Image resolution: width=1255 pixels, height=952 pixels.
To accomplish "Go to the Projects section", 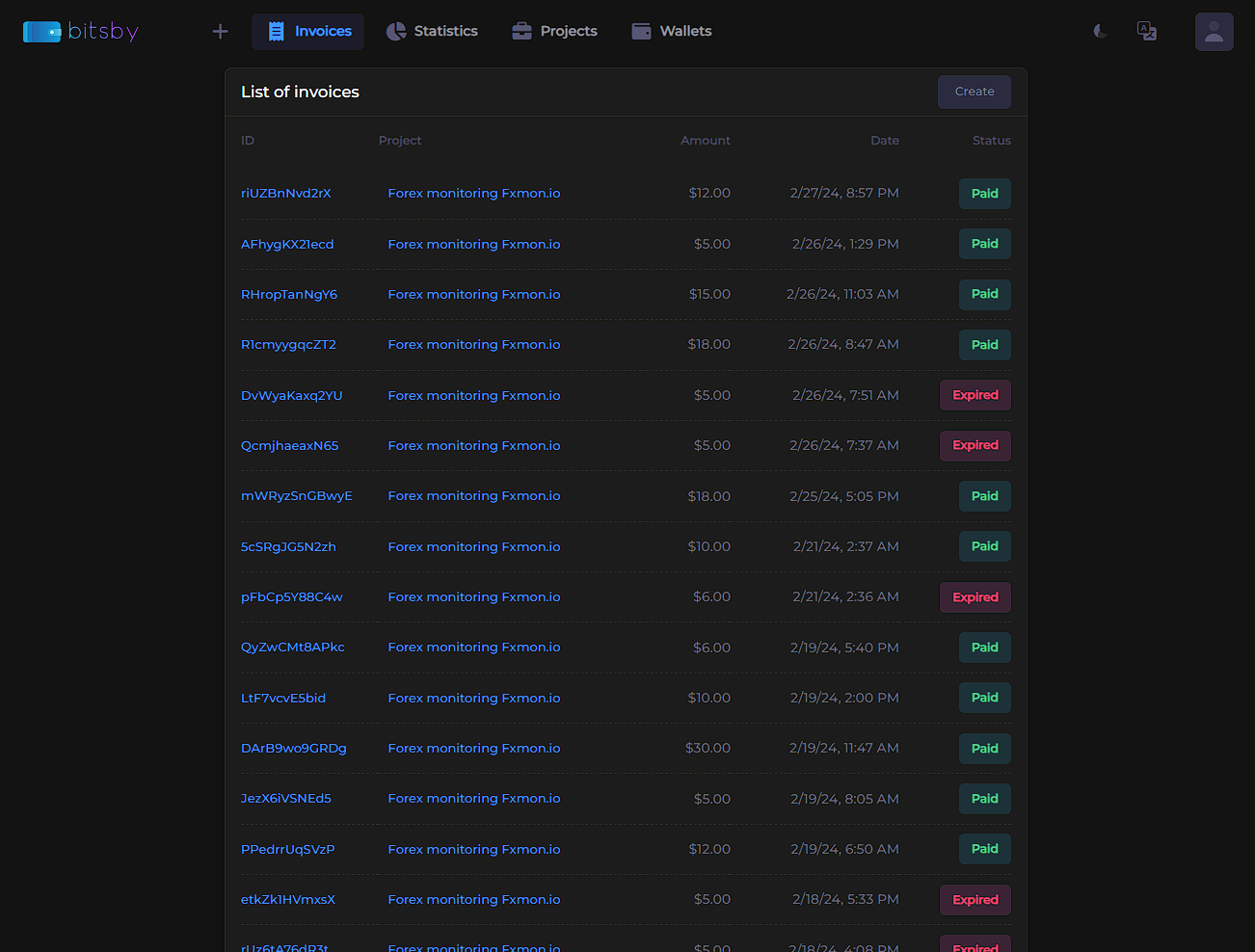I will [x=554, y=32].
